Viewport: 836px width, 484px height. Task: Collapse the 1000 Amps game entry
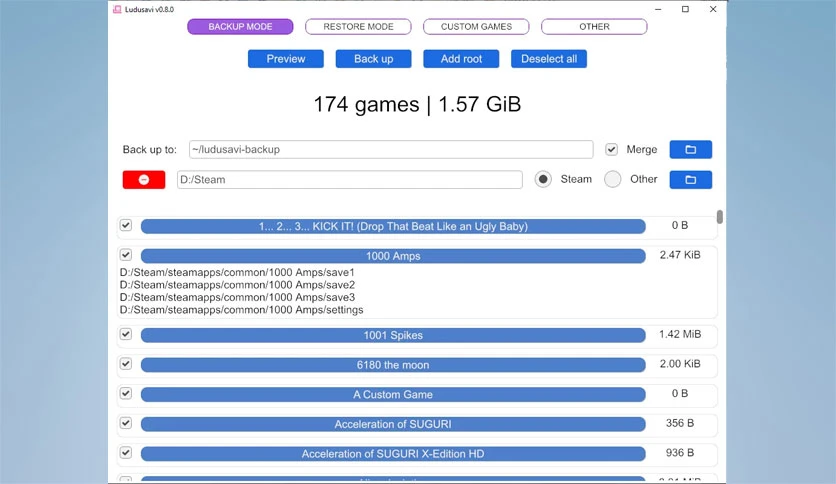point(393,256)
